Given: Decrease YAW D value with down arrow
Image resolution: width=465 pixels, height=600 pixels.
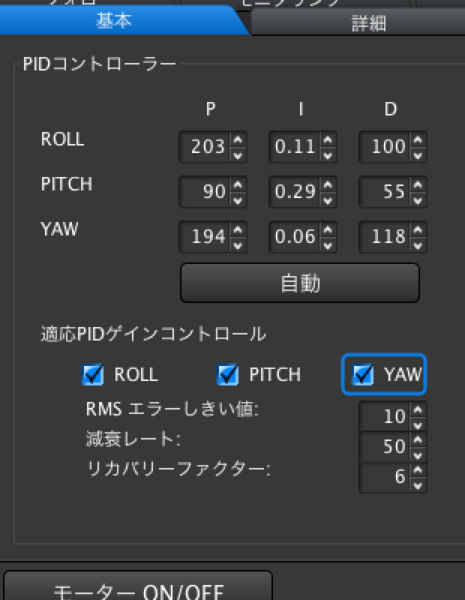Looking at the screenshot, I should pos(418,245).
